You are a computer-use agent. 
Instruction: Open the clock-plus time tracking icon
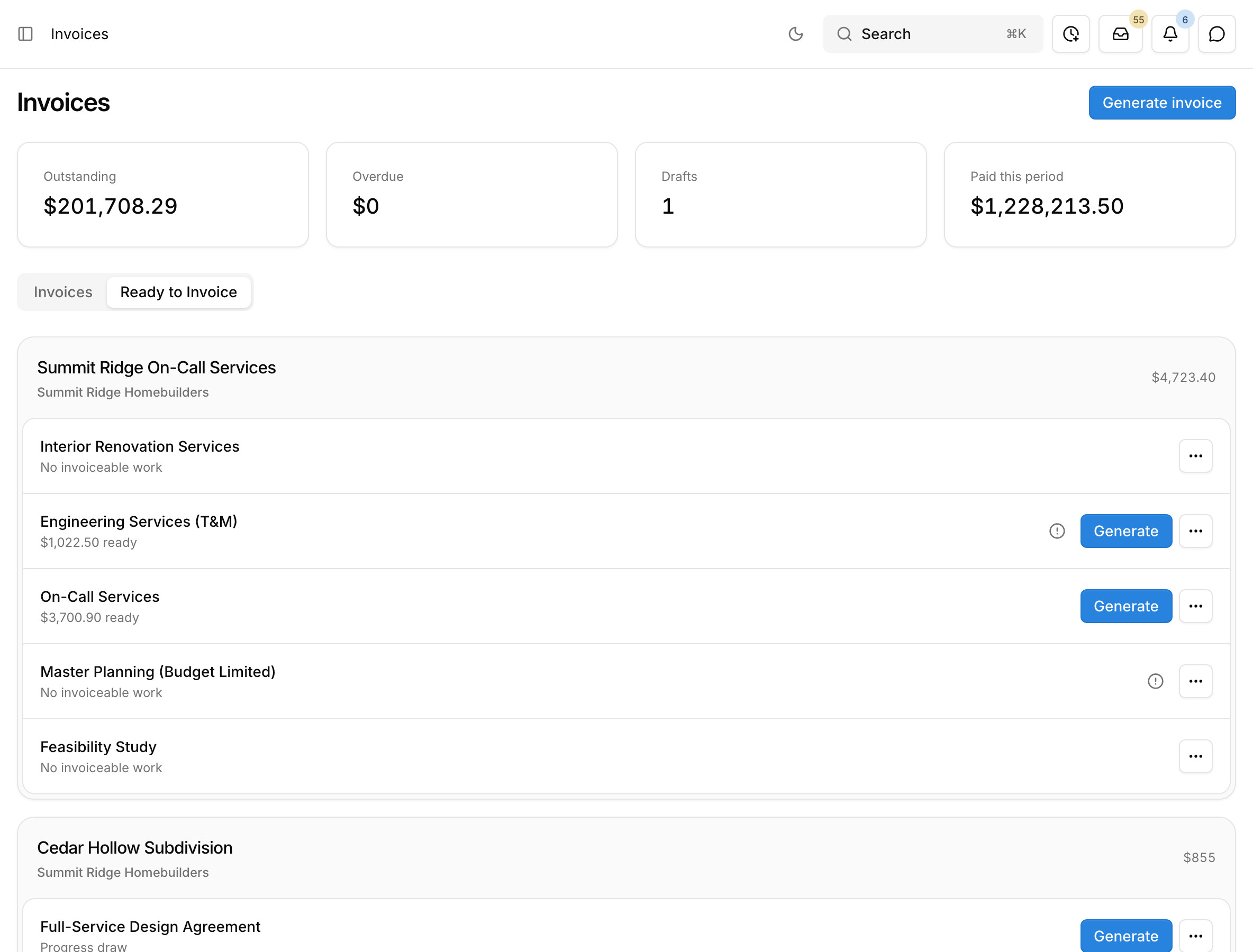[1070, 34]
